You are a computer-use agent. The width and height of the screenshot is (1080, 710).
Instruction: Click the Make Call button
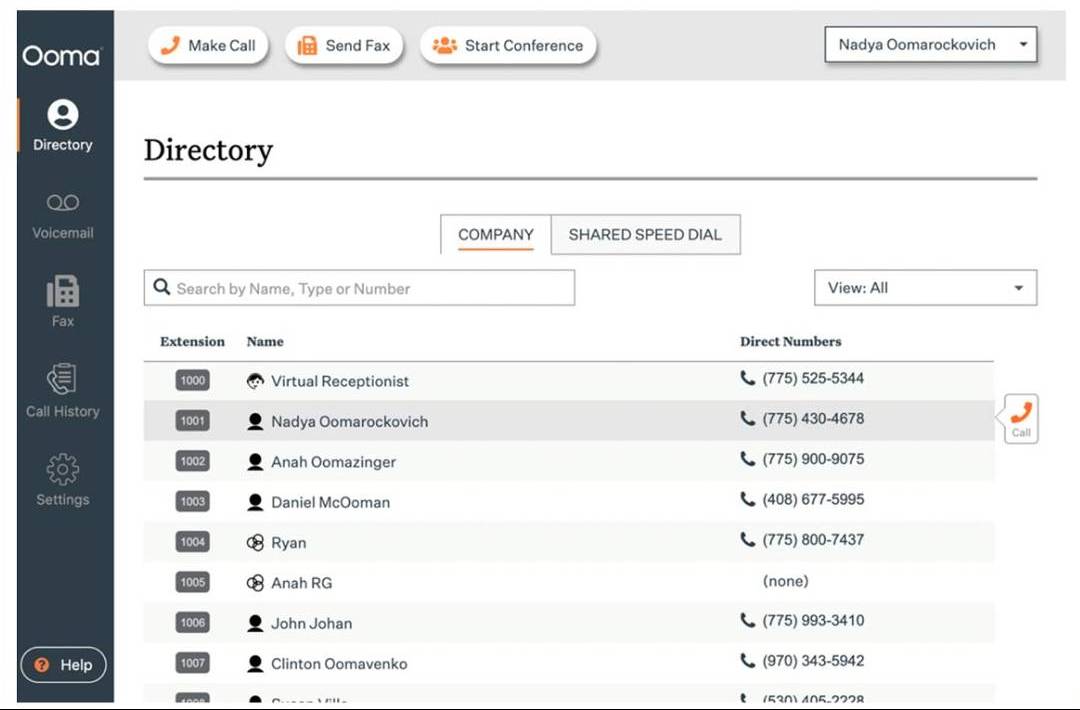point(208,45)
